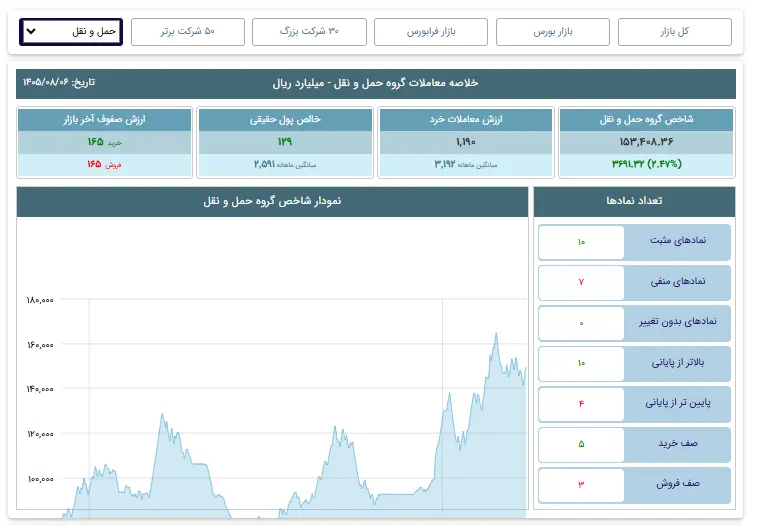This screenshot has width=760, height=526.
Task: Click index value ۱۵۳,۴۰۸.۳۶
Action: [x=647, y=142]
